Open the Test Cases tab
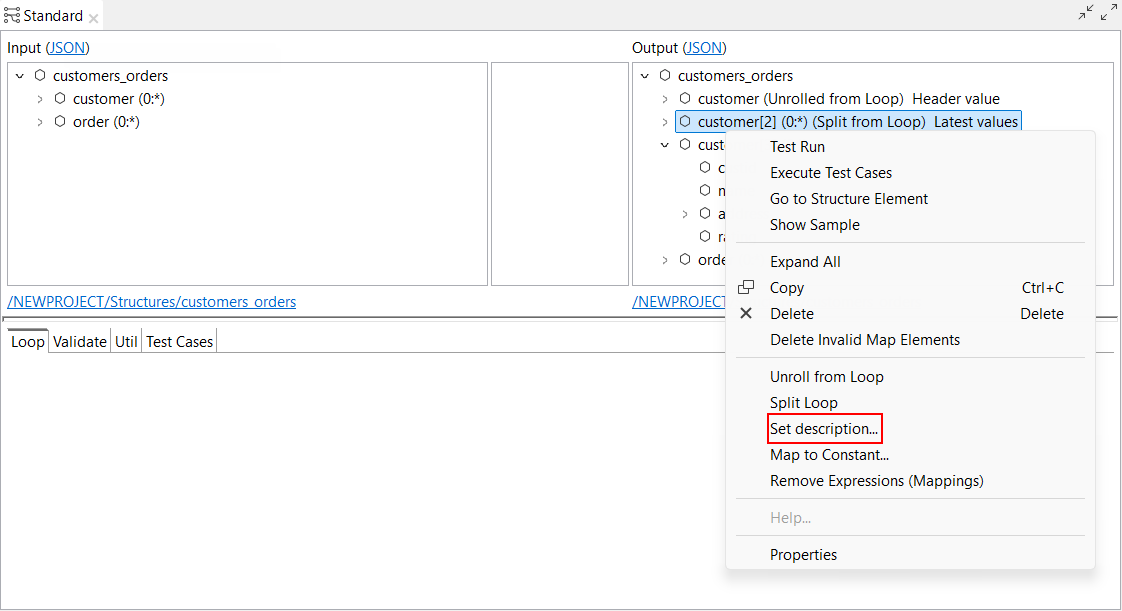The width and height of the screenshot is (1122, 611). pyautogui.click(x=180, y=342)
